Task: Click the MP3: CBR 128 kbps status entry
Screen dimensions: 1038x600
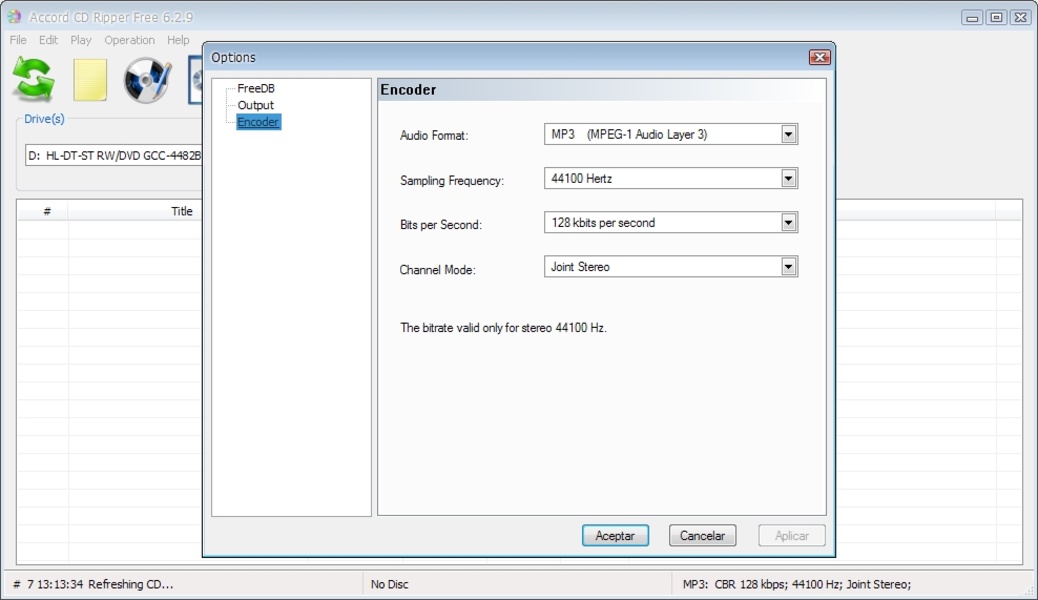Action: pyautogui.click(x=796, y=584)
